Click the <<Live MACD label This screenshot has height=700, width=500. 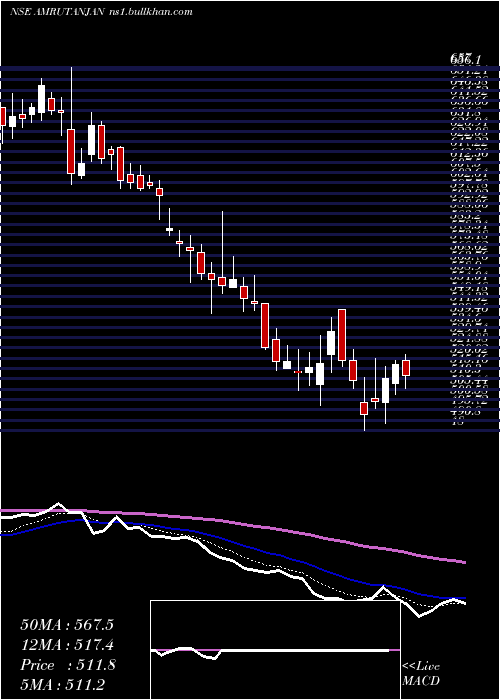(x=421, y=674)
